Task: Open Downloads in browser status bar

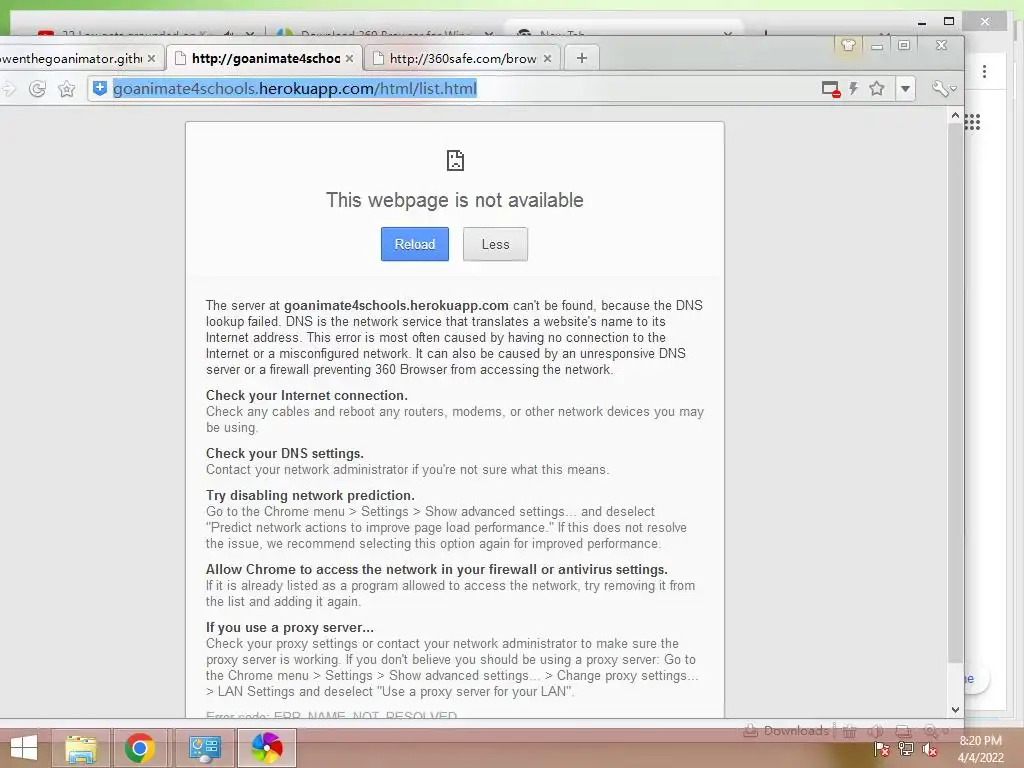Action: (787, 730)
